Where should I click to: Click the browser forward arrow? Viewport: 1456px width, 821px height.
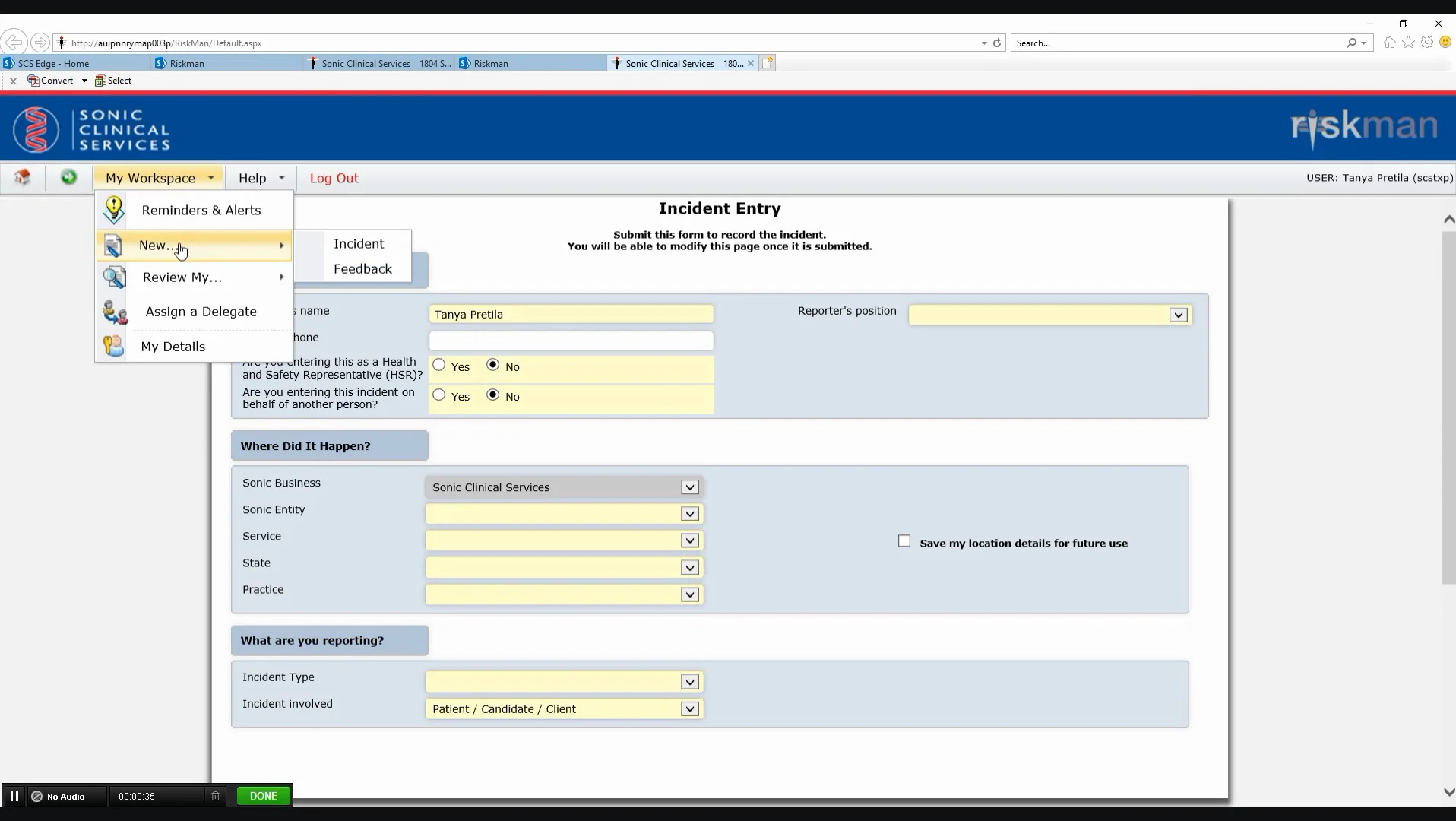(41, 43)
